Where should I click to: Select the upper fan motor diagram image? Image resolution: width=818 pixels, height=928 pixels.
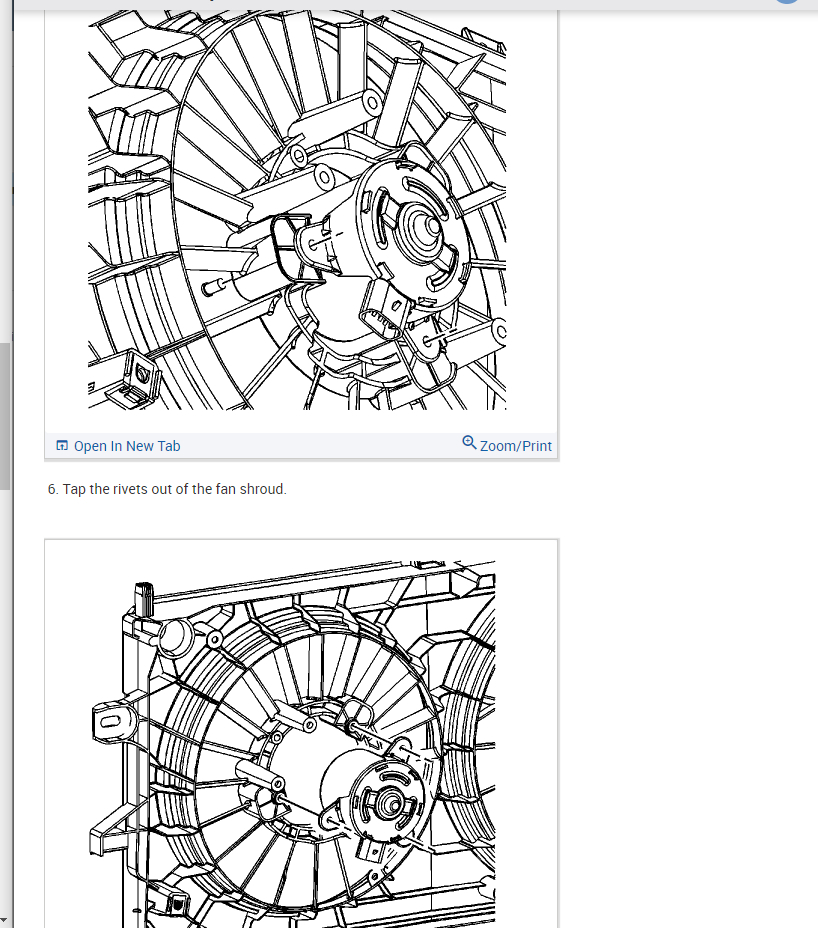(297, 210)
